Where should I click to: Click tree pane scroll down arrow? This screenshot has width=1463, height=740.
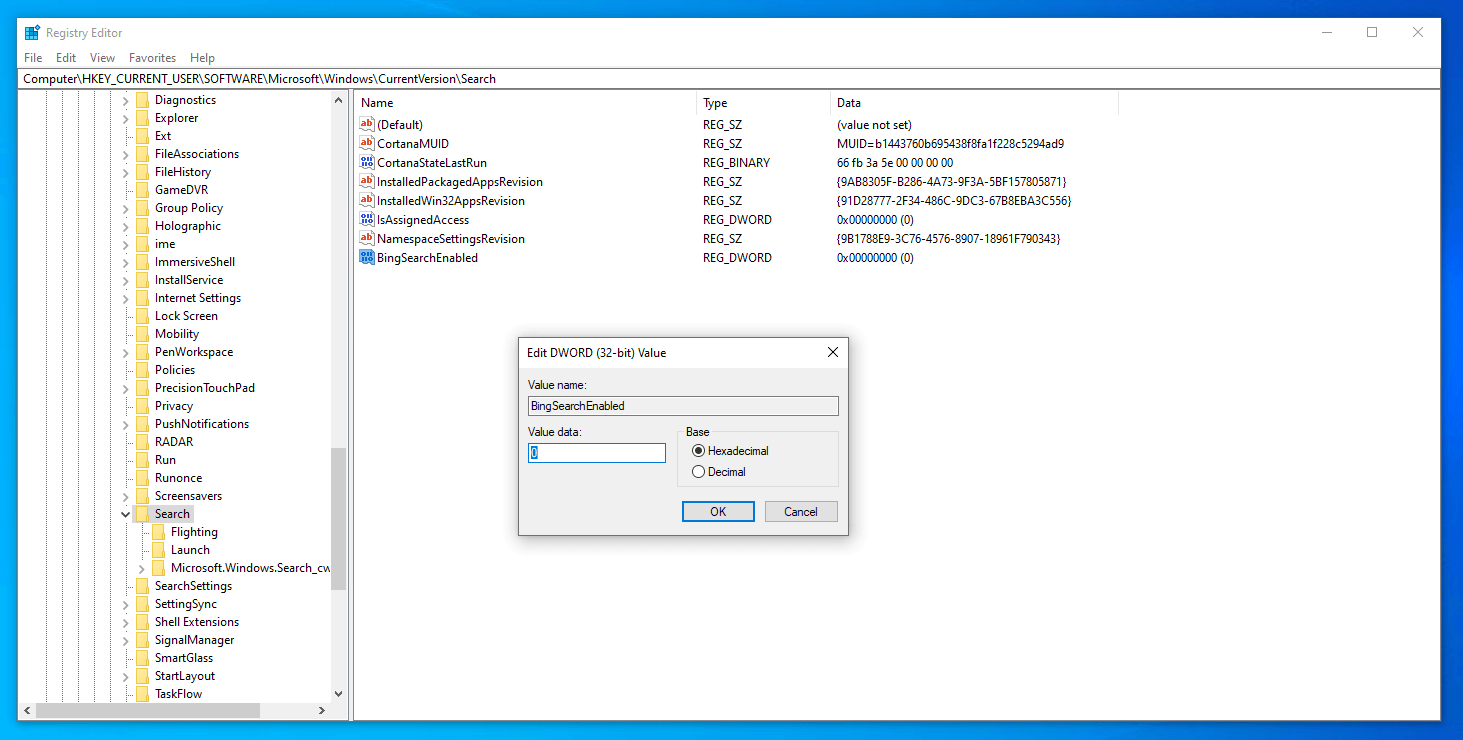click(338, 693)
